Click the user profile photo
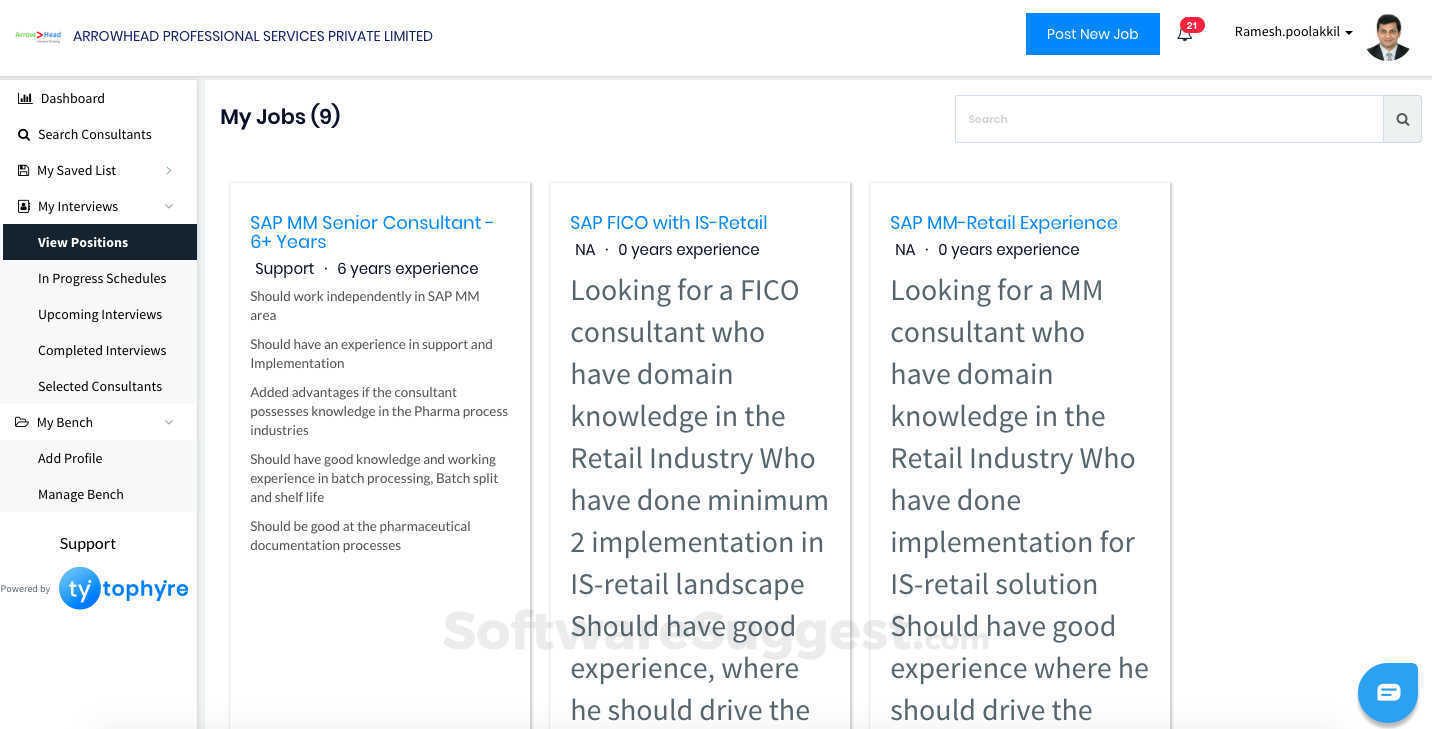This screenshot has height=729, width=1432. pyautogui.click(x=1388, y=37)
